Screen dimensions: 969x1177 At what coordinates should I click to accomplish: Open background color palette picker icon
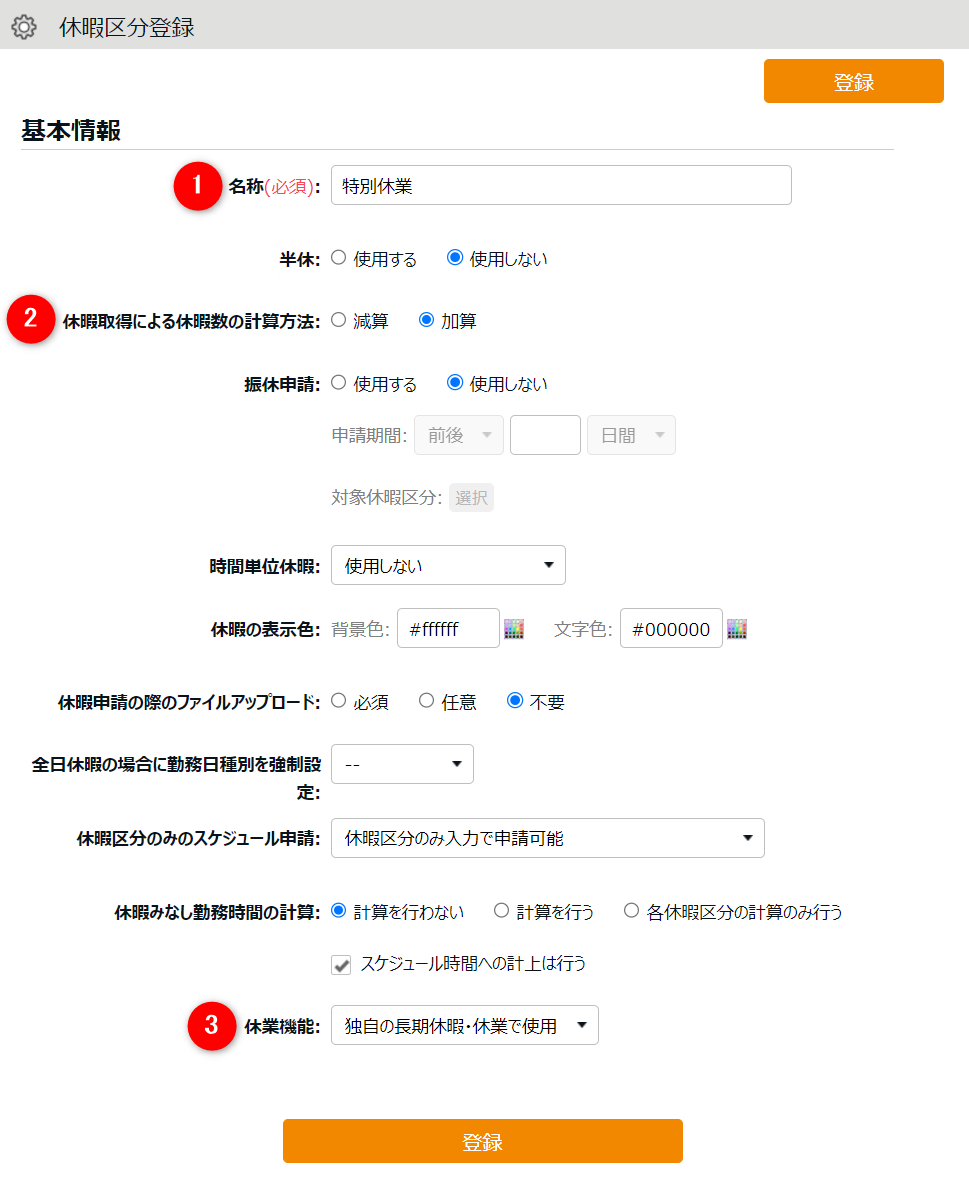(x=514, y=629)
